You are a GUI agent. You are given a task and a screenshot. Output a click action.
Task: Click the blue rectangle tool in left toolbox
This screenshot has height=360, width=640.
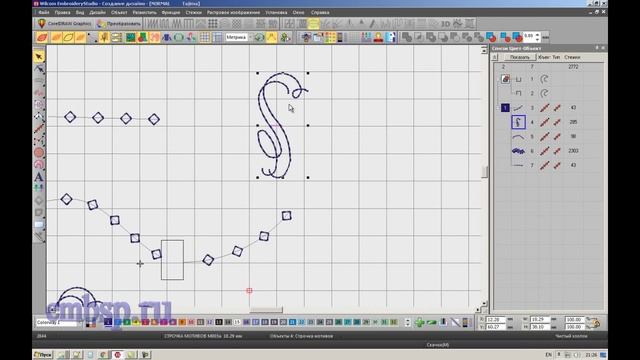pos(39,224)
